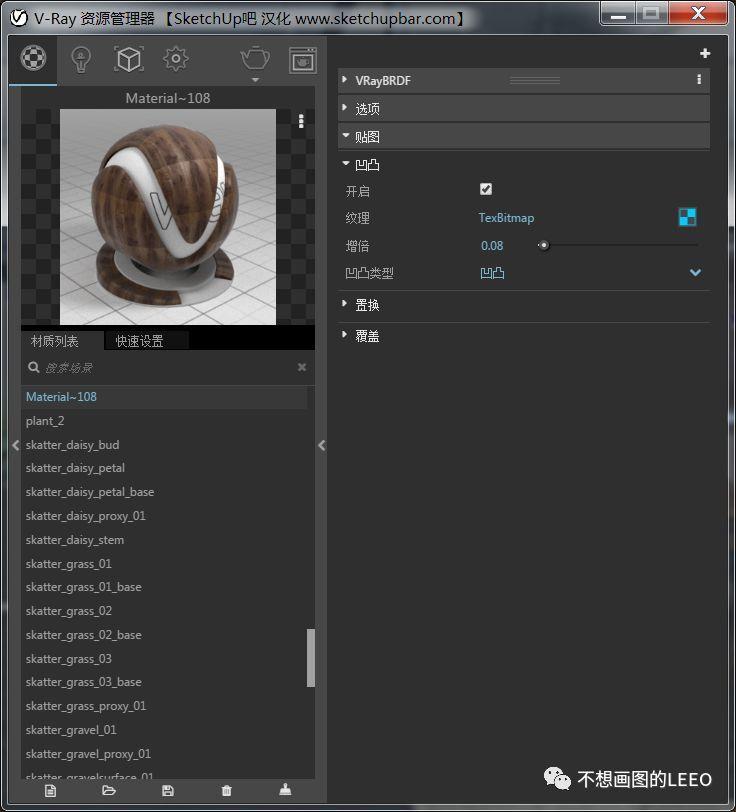Viewport: 736px width, 812px height.
Task: Click the material search input field
Action: point(168,368)
